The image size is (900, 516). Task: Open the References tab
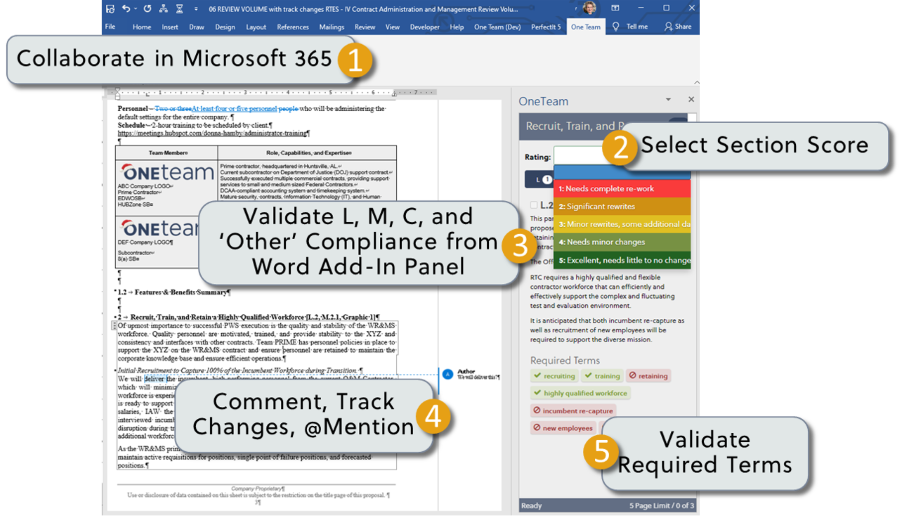[x=293, y=27]
